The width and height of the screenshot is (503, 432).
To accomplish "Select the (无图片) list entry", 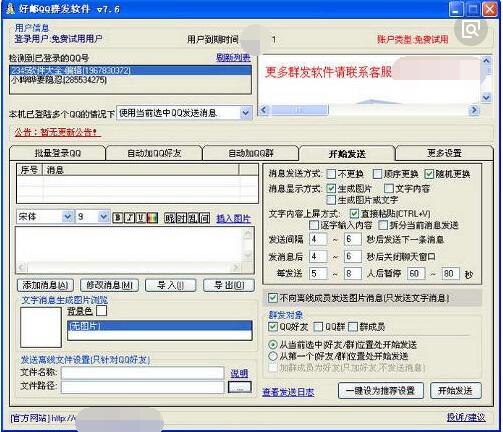I will pos(160,326).
